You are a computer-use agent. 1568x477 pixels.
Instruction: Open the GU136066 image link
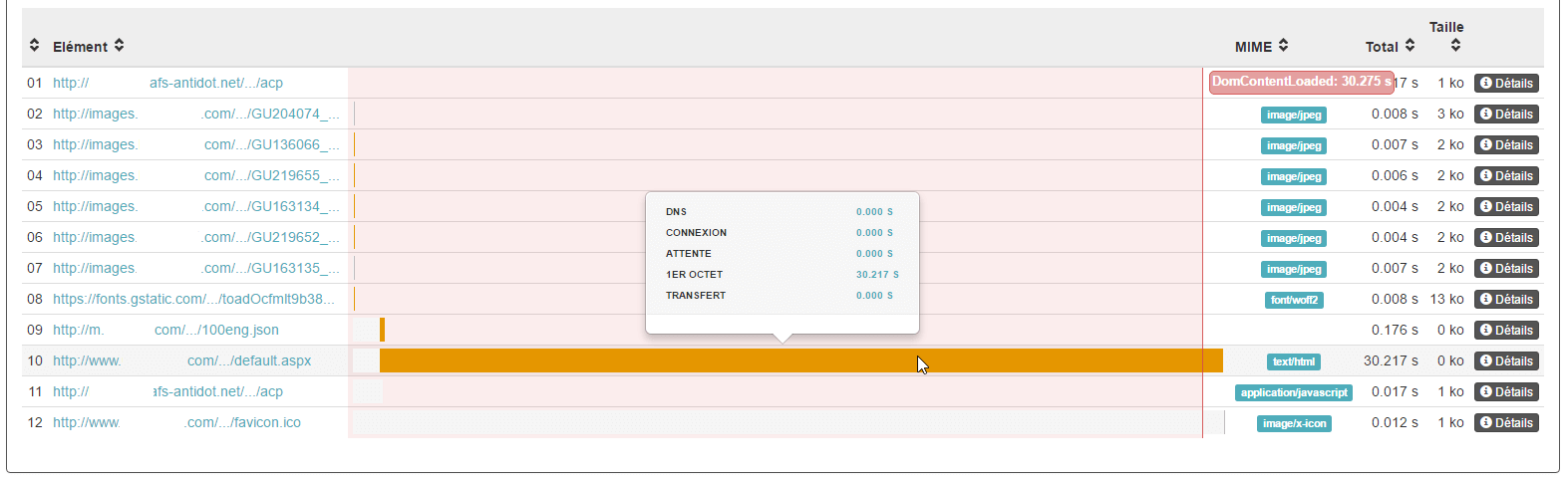[196, 144]
